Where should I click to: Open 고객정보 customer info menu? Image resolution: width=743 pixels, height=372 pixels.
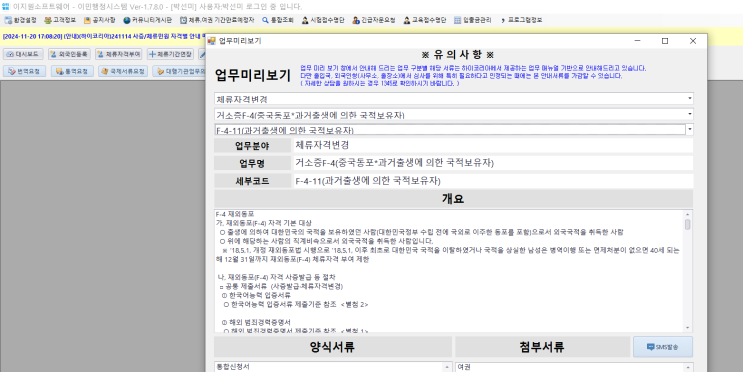coord(60,20)
